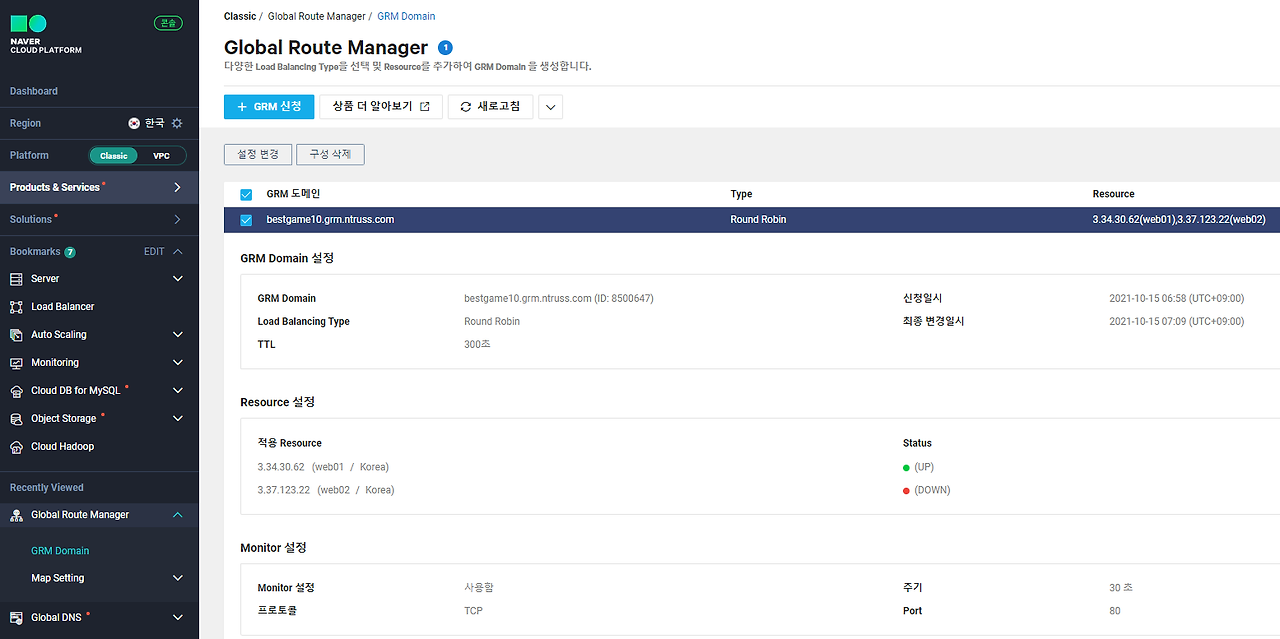Image resolution: width=1280 pixels, height=639 pixels.
Task: Click the TTL value 300초
Action: [x=477, y=344]
